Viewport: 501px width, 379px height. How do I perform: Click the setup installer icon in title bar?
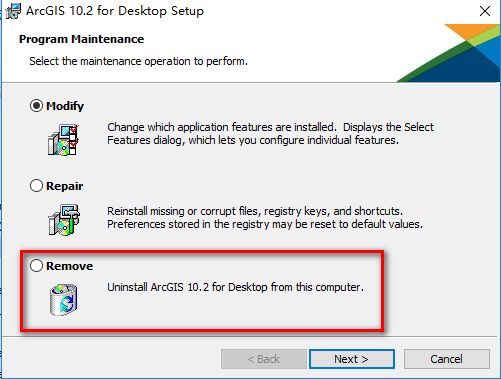coord(13,11)
